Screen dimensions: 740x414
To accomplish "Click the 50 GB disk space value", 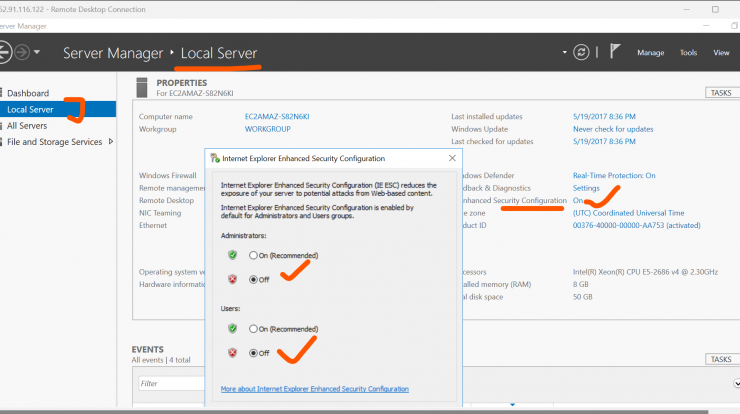I will [x=582, y=297].
